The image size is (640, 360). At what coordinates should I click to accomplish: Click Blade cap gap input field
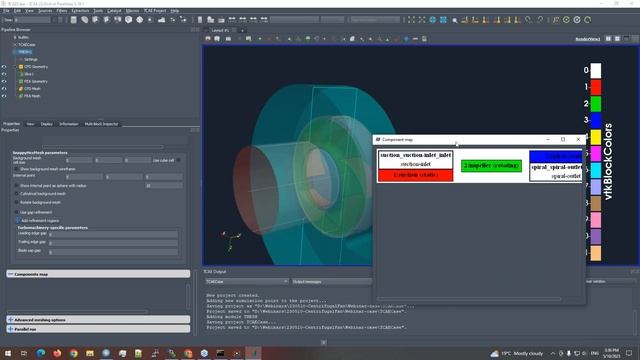113,252
